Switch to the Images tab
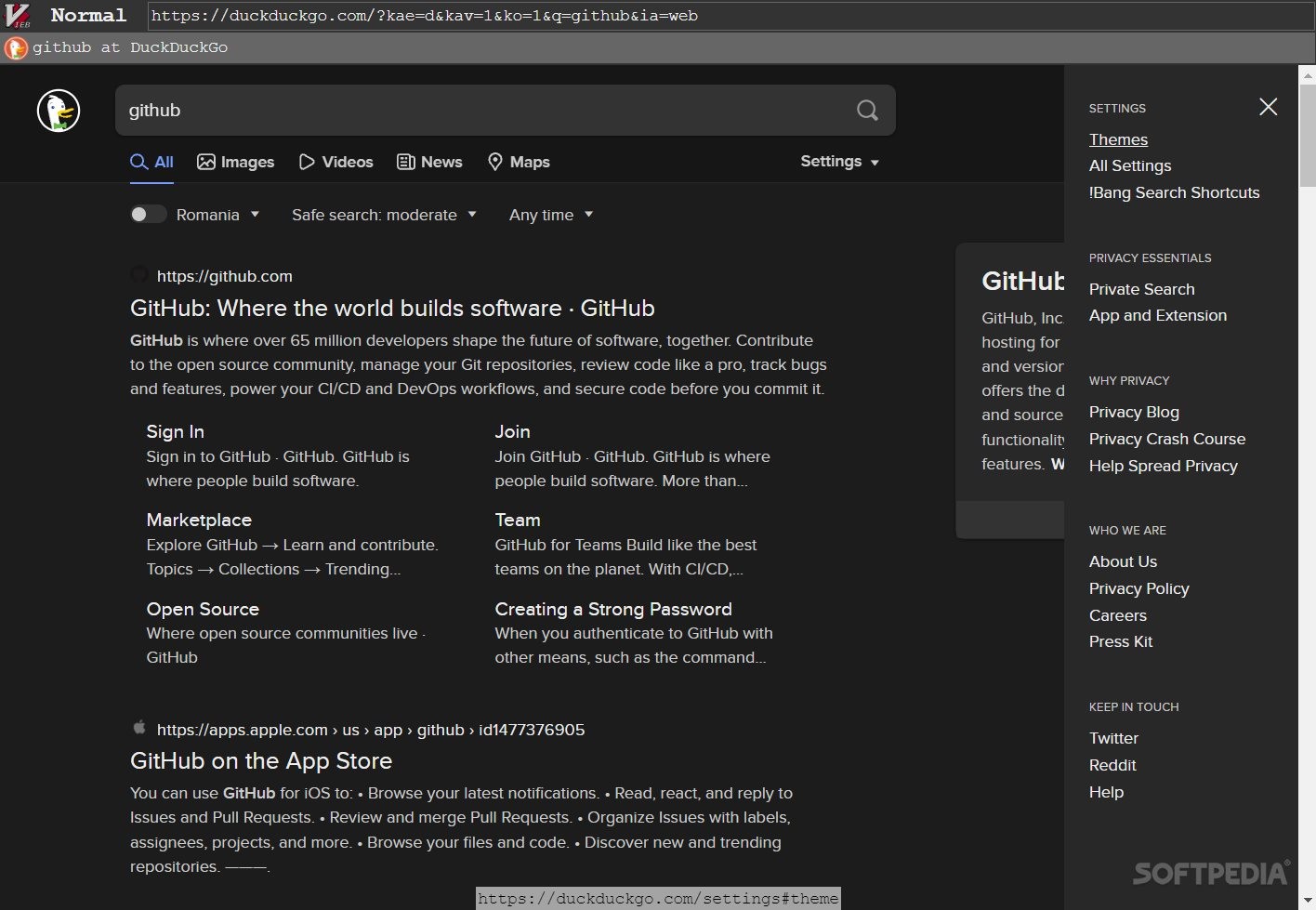 pos(236,162)
